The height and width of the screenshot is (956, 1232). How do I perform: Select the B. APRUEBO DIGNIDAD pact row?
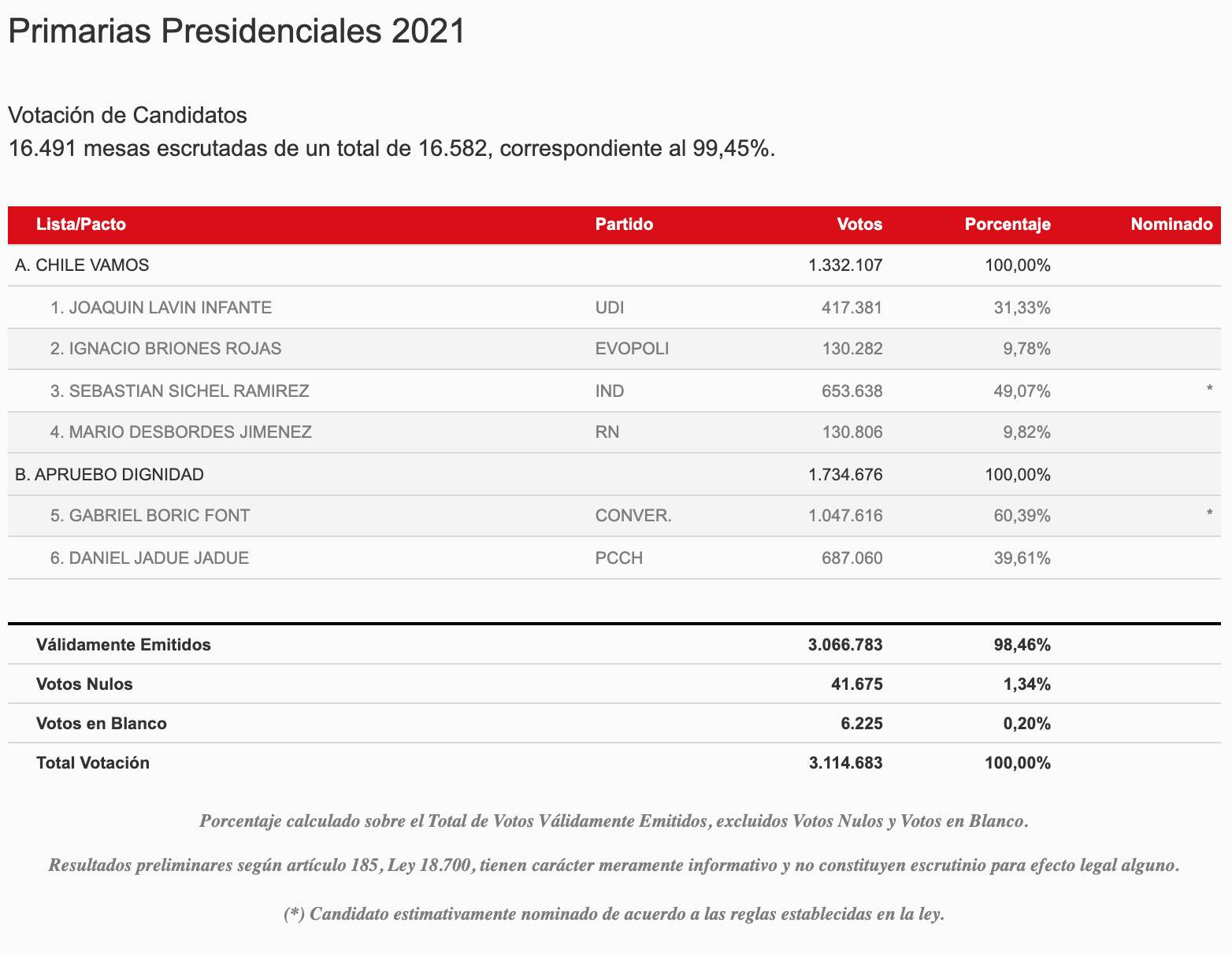(x=109, y=474)
